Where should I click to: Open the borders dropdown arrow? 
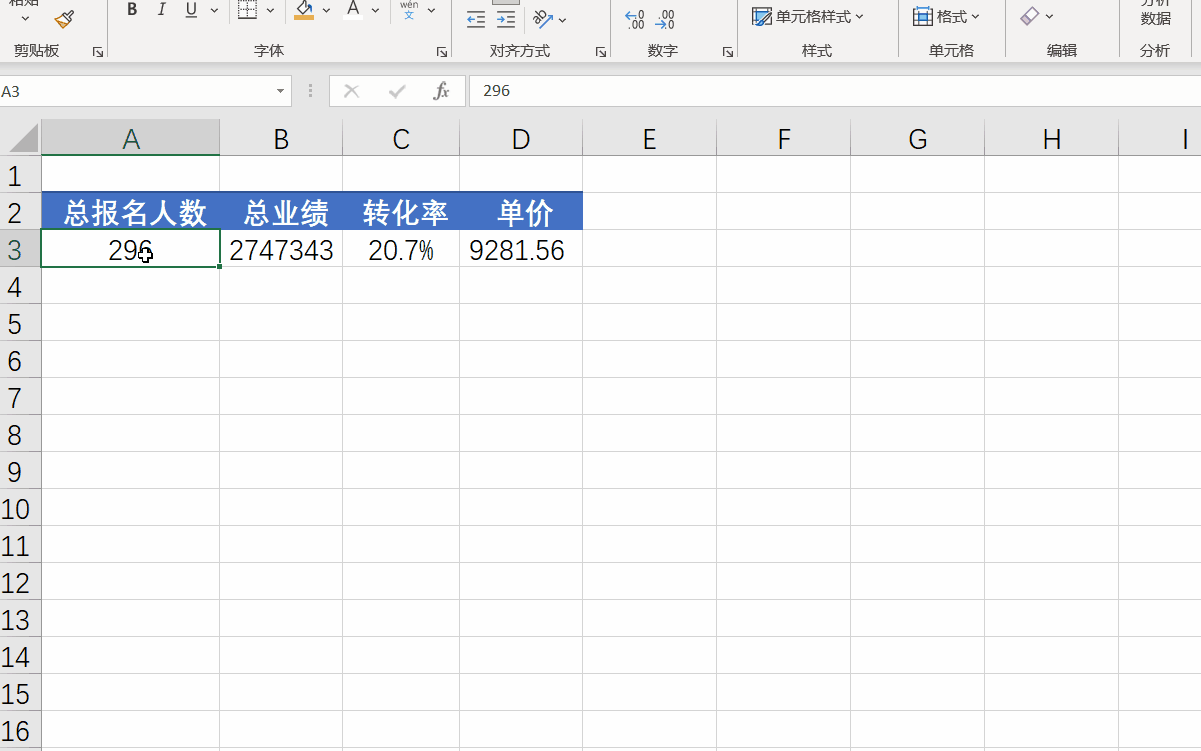(x=270, y=11)
